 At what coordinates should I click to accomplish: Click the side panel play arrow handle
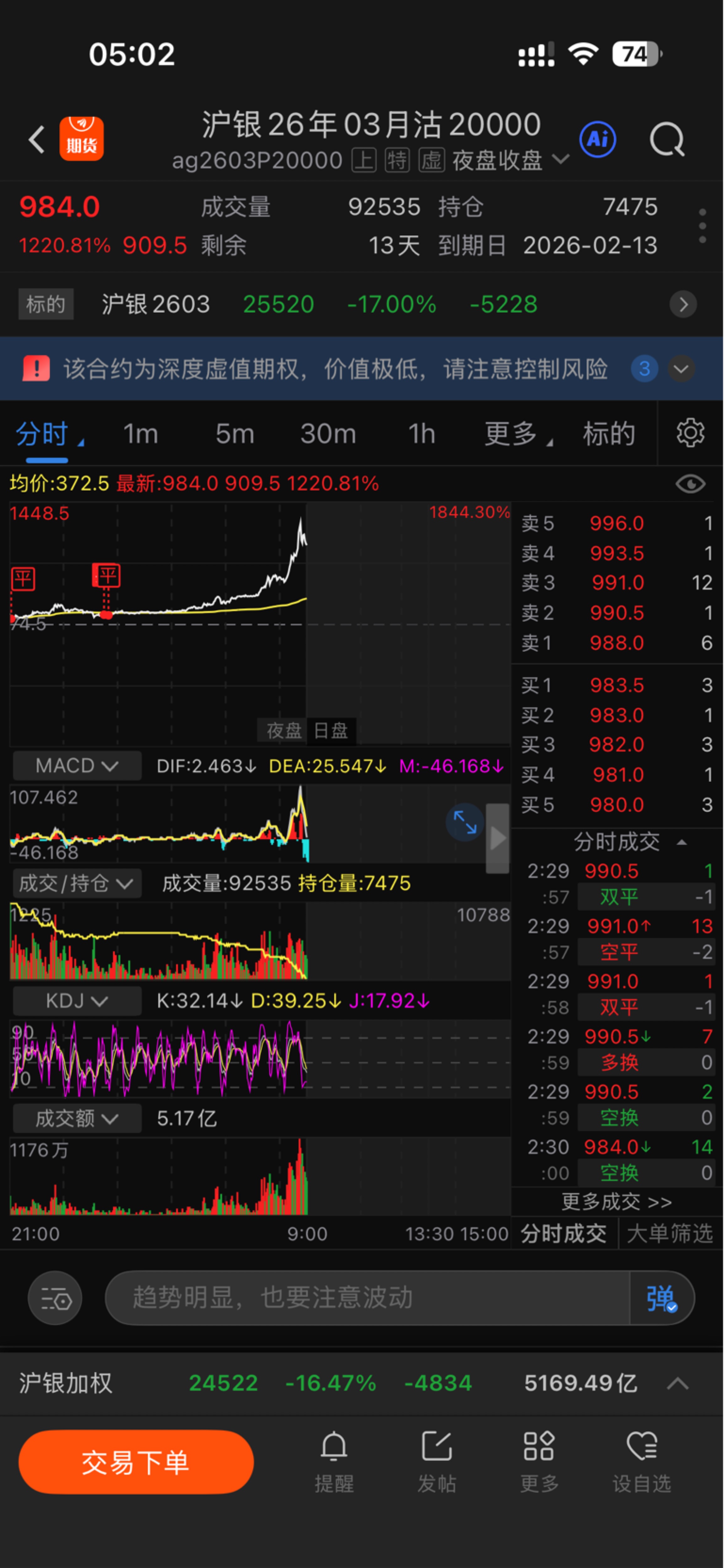[x=498, y=838]
